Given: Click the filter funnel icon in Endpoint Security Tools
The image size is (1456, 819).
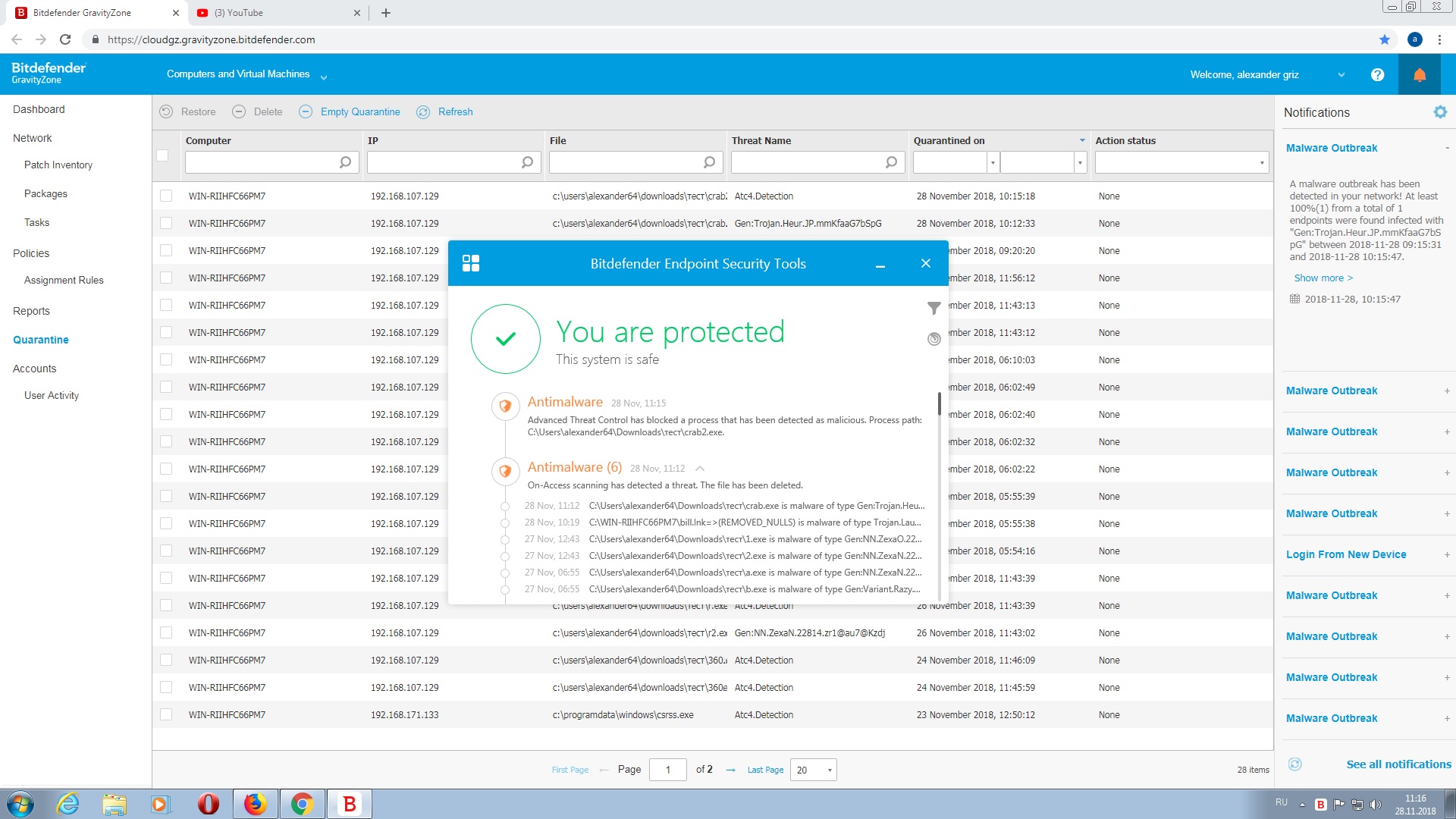Looking at the screenshot, I should click(x=934, y=308).
